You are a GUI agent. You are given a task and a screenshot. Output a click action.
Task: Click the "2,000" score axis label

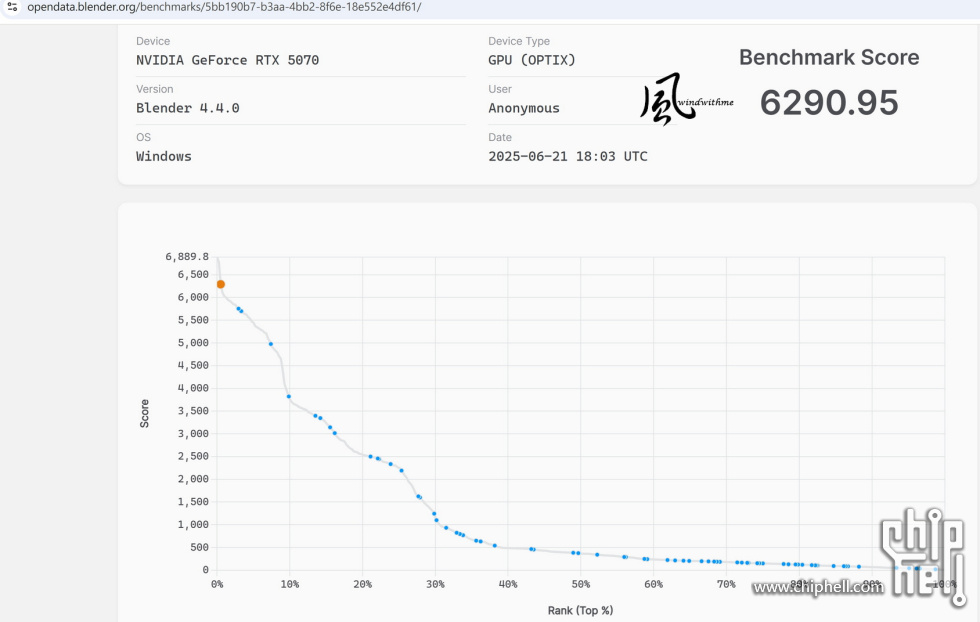193,479
